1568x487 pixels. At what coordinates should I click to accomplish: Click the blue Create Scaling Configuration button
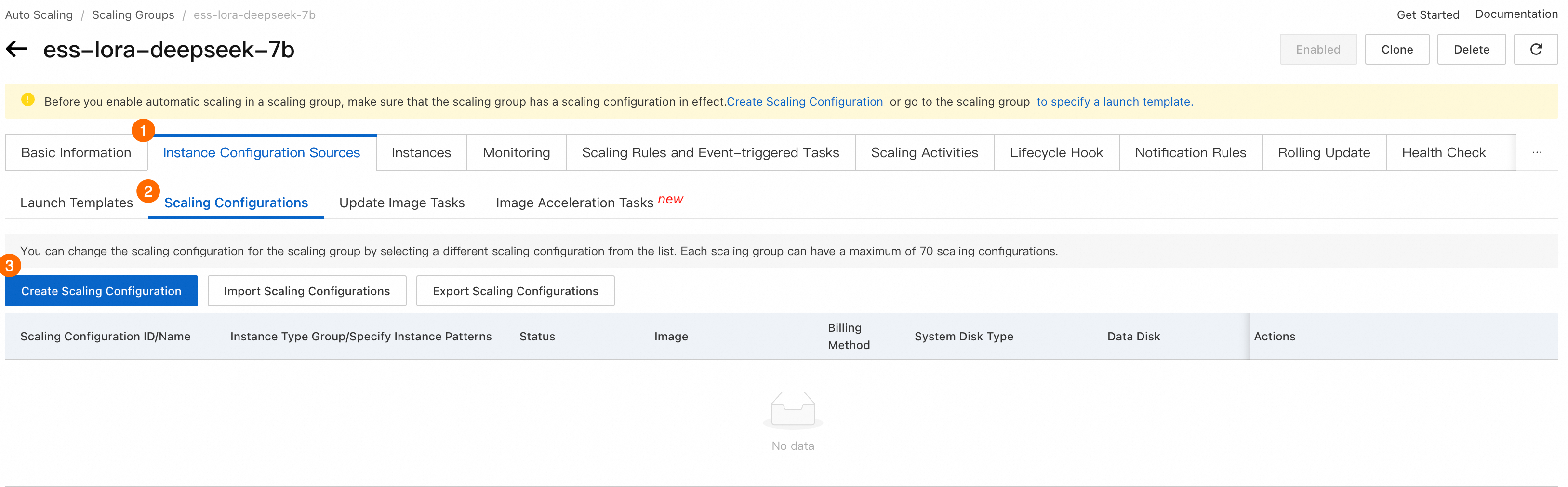tap(101, 291)
